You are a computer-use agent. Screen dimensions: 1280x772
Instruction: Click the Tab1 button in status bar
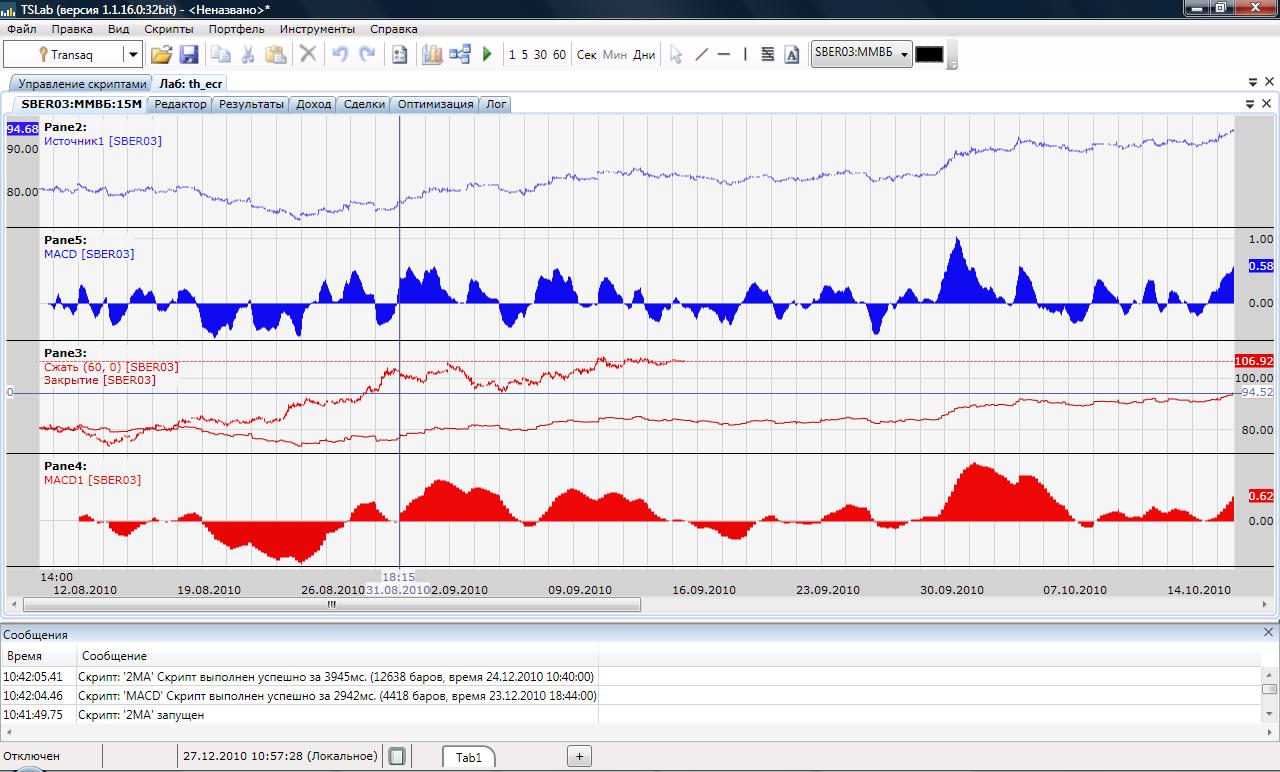[x=469, y=757]
